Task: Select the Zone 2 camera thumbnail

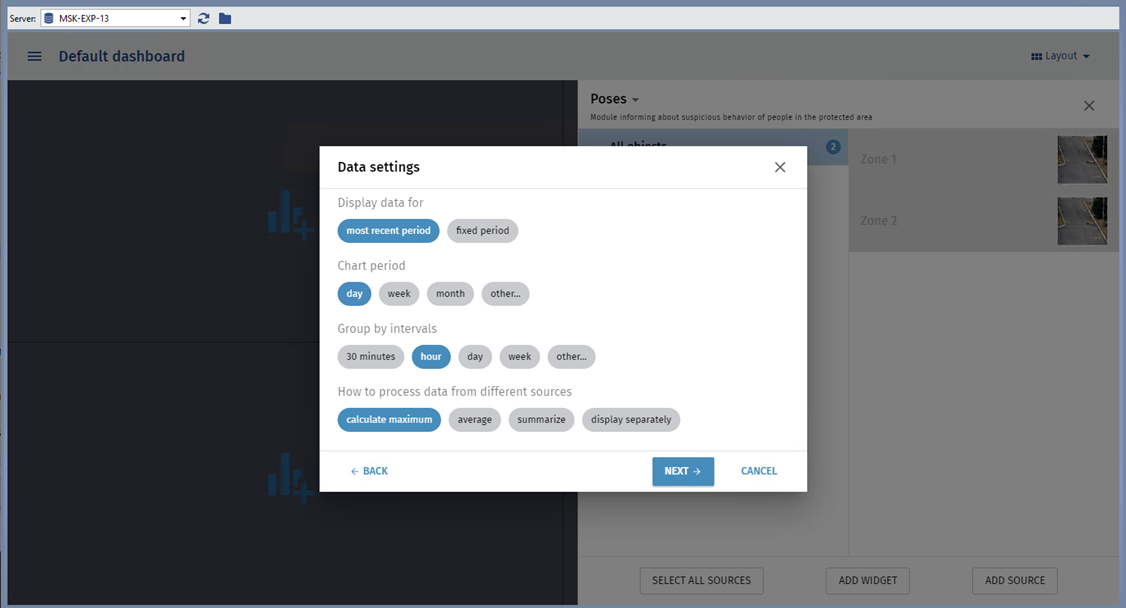Action: point(1082,221)
